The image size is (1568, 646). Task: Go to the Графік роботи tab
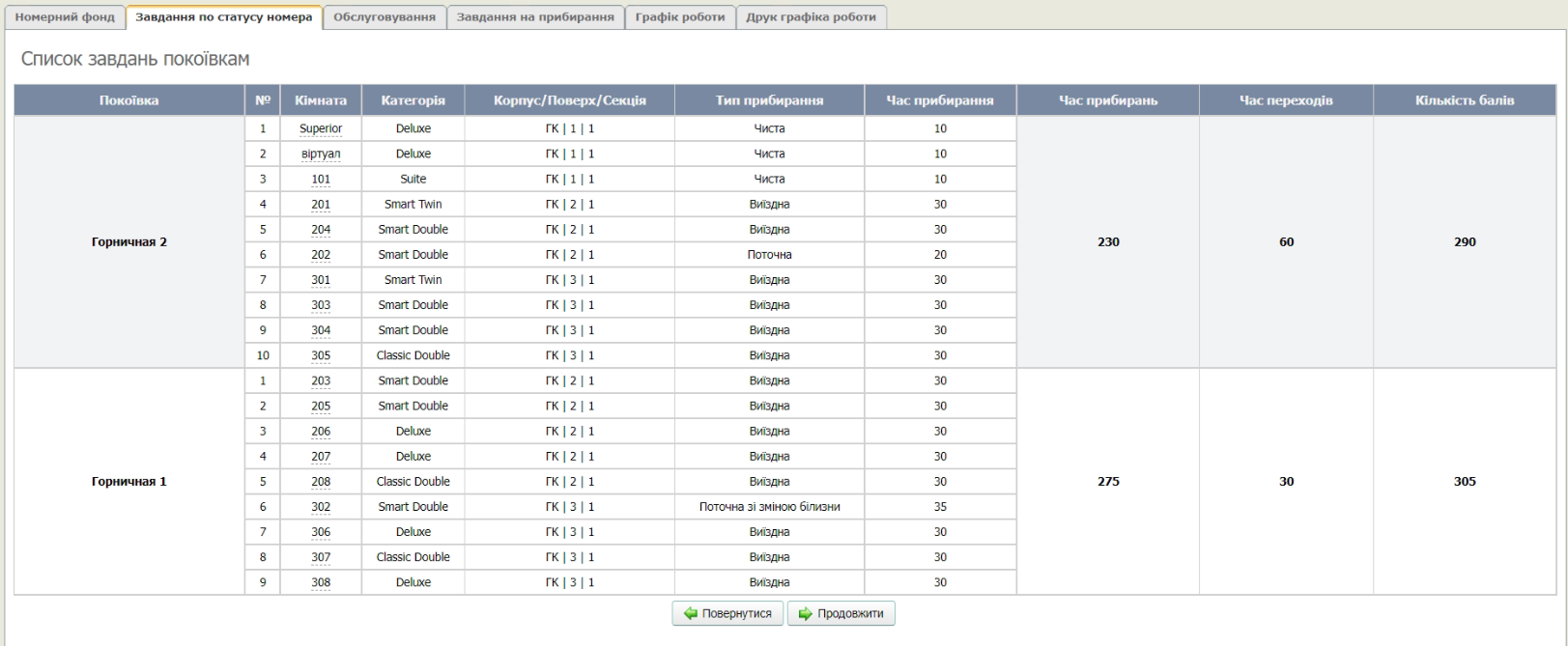(x=679, y=17)
